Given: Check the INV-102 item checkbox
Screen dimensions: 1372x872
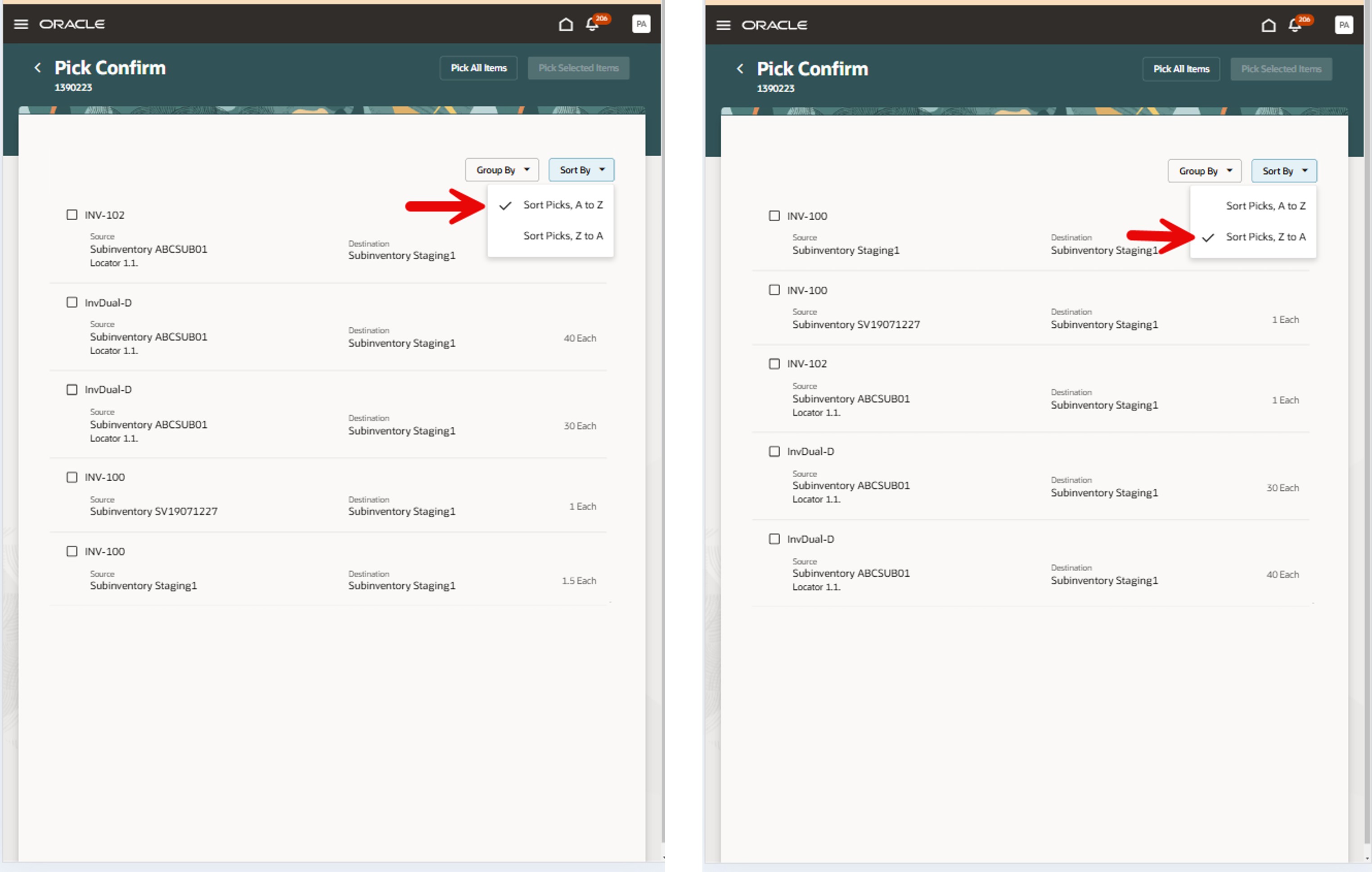Looking at the screenshot, I should pyautogui.click(x=72, y=214).
